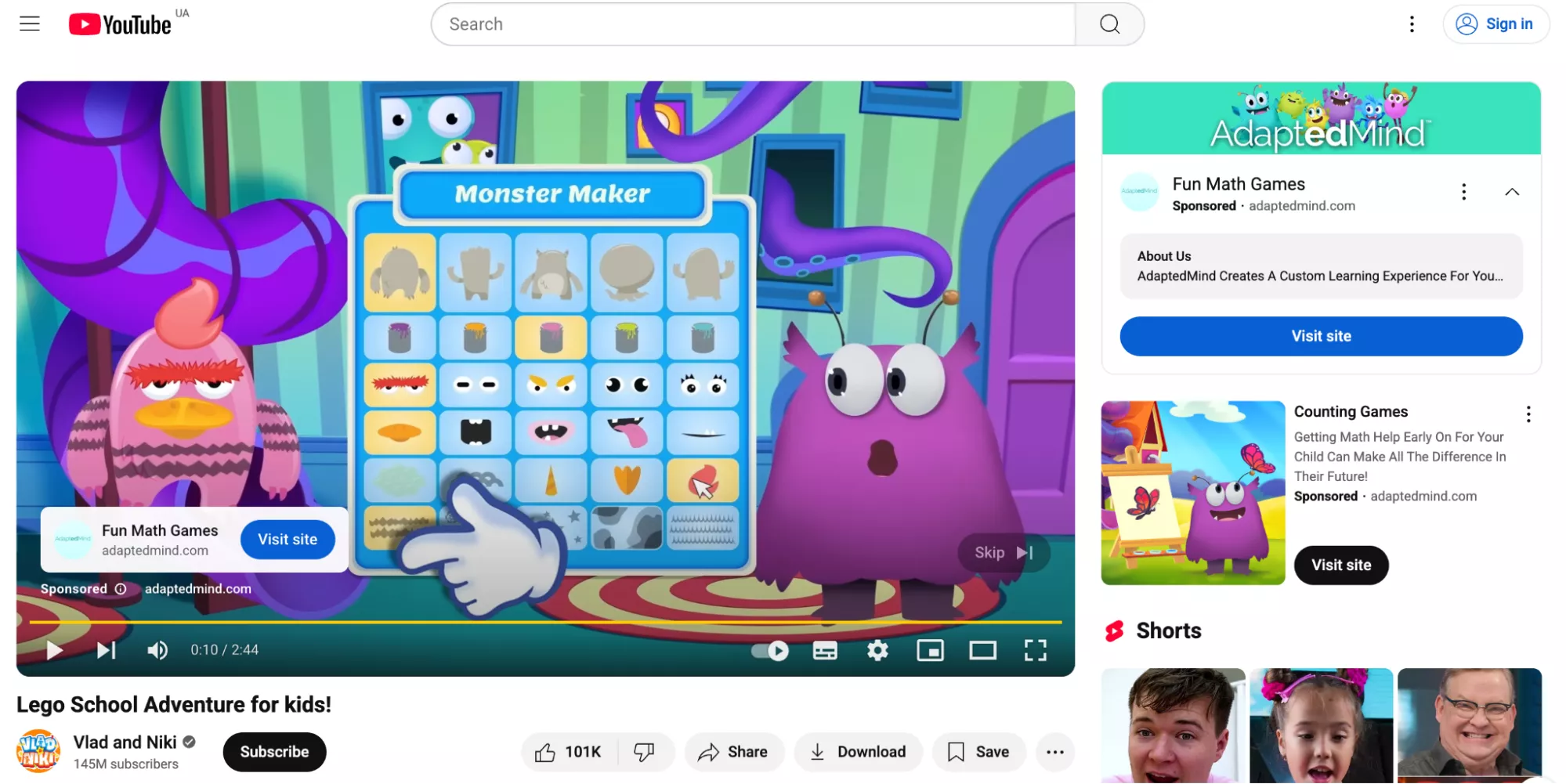Screen dimensions: 1566x784
Task: Activate miniplayer mode
Action: 931,650
